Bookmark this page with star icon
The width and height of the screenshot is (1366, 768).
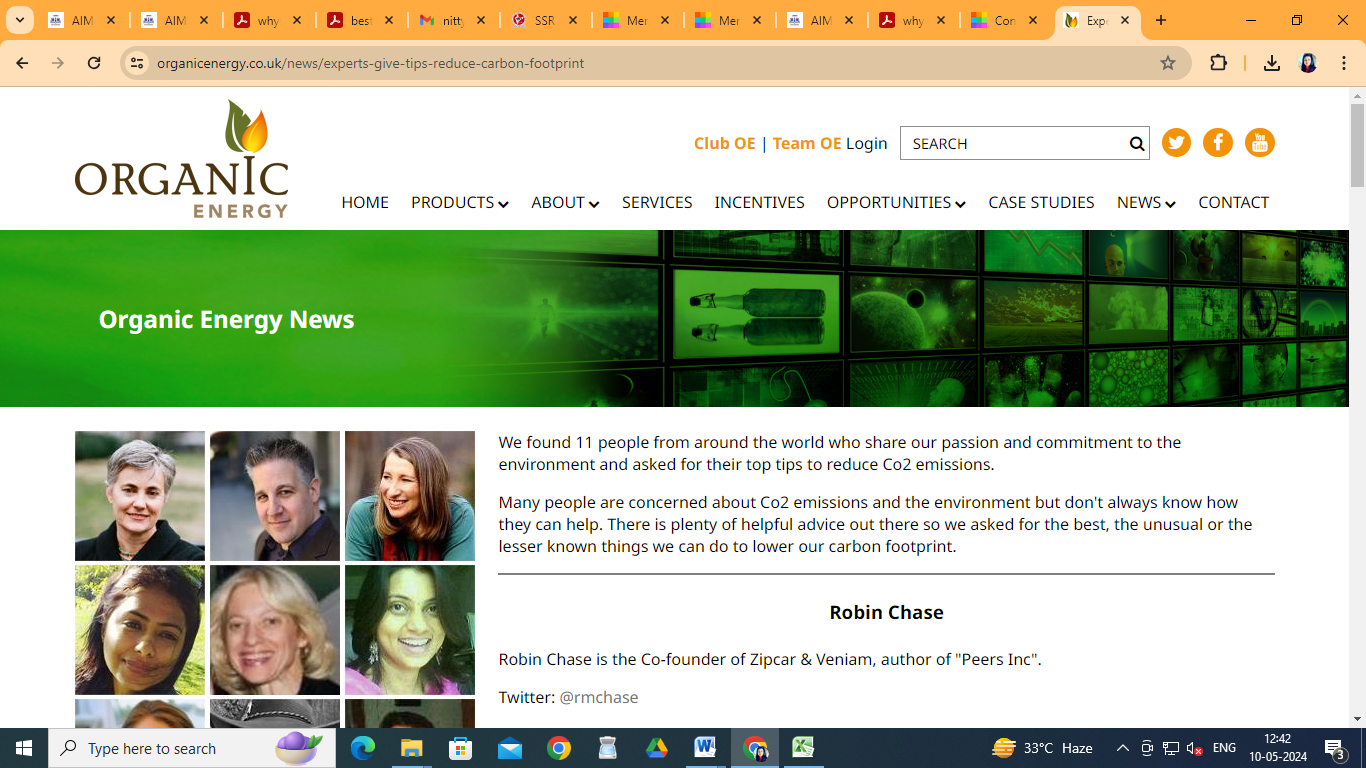click(1167, 63)
